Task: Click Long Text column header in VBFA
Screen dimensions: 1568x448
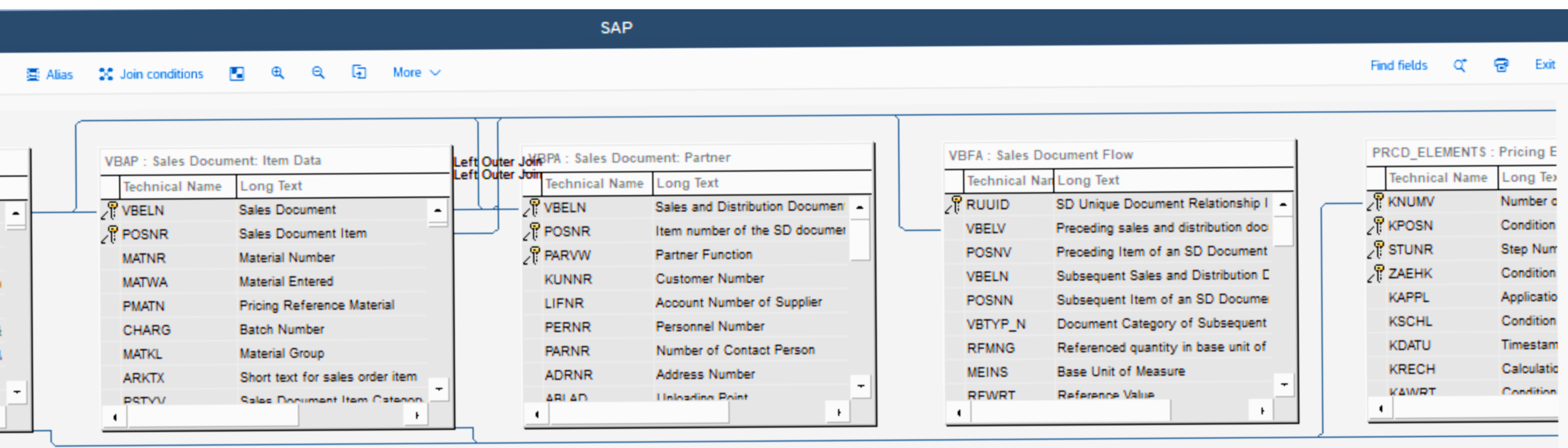Action: coord(1088,180)
